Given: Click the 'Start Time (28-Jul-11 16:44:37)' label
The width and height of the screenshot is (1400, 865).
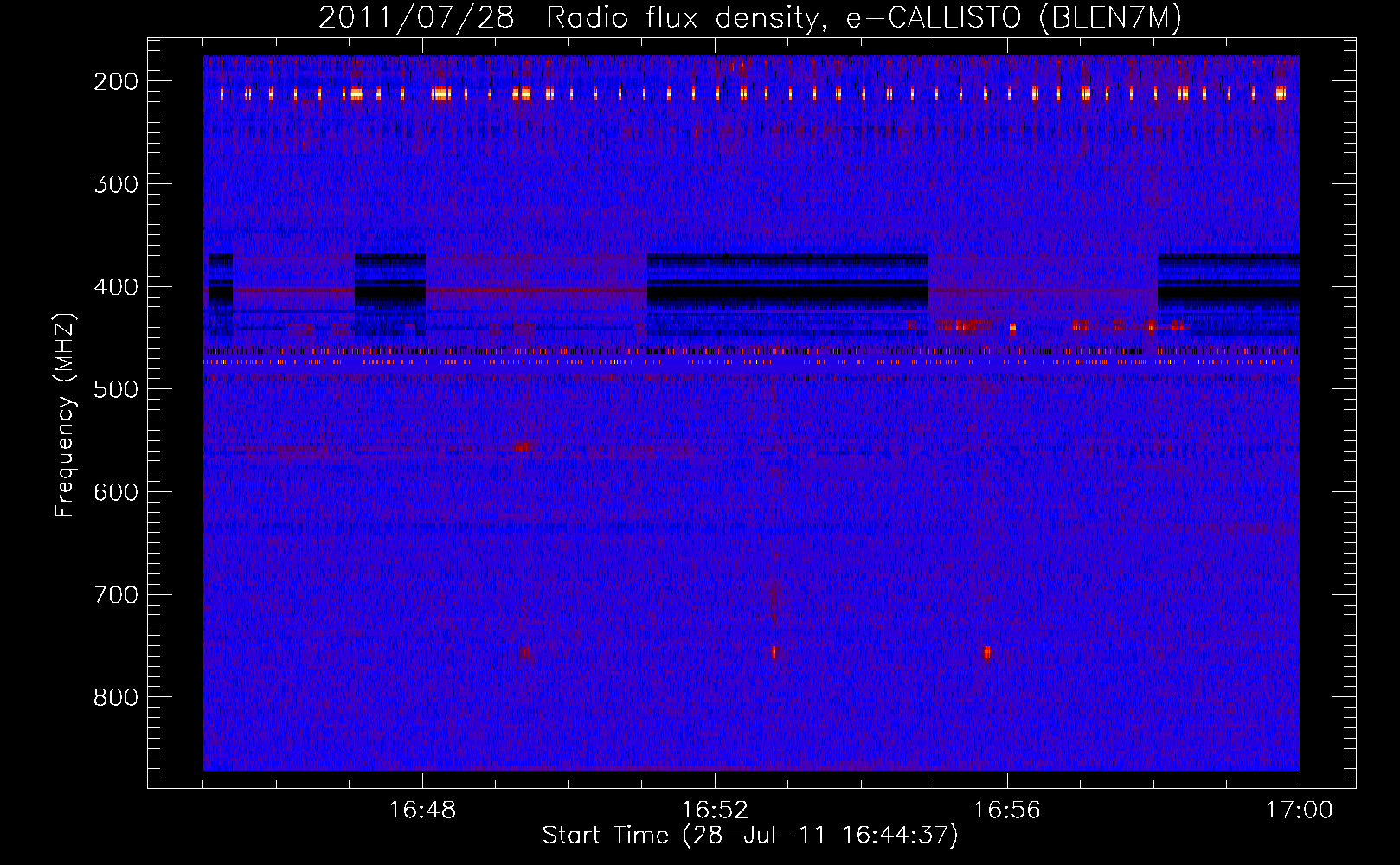Looking at the screenshot, I should pos(750,836).
